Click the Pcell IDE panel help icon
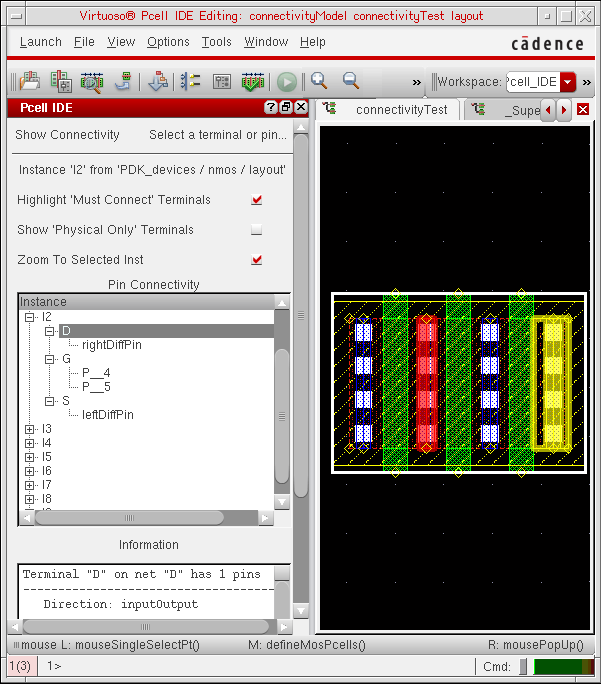Viewport: 601px width, 684px height. [271, 107]
